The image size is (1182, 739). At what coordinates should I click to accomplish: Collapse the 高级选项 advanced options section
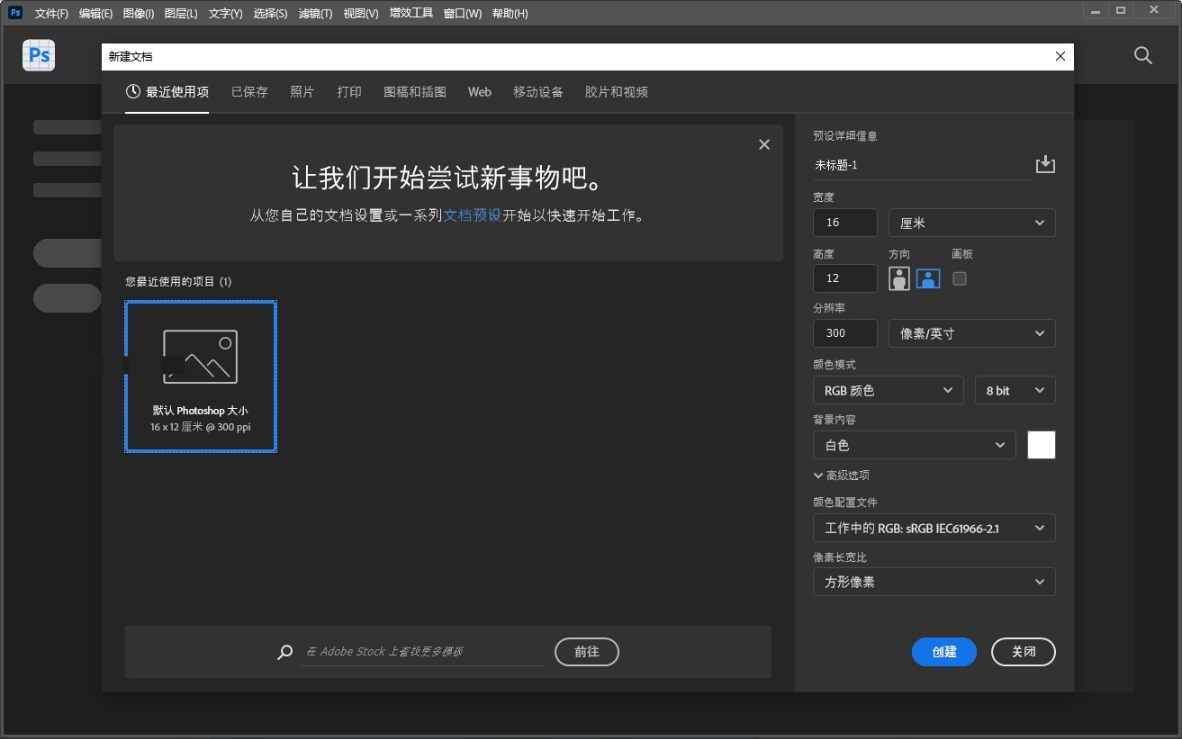pos(841,475)
